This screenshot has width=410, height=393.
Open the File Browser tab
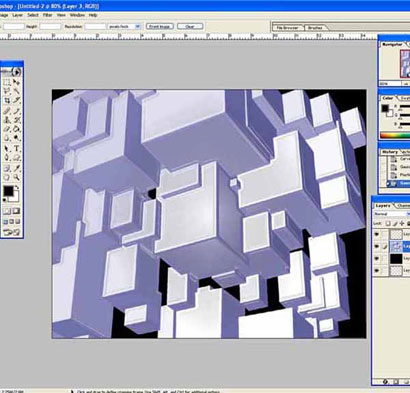(x=288, y=28)
